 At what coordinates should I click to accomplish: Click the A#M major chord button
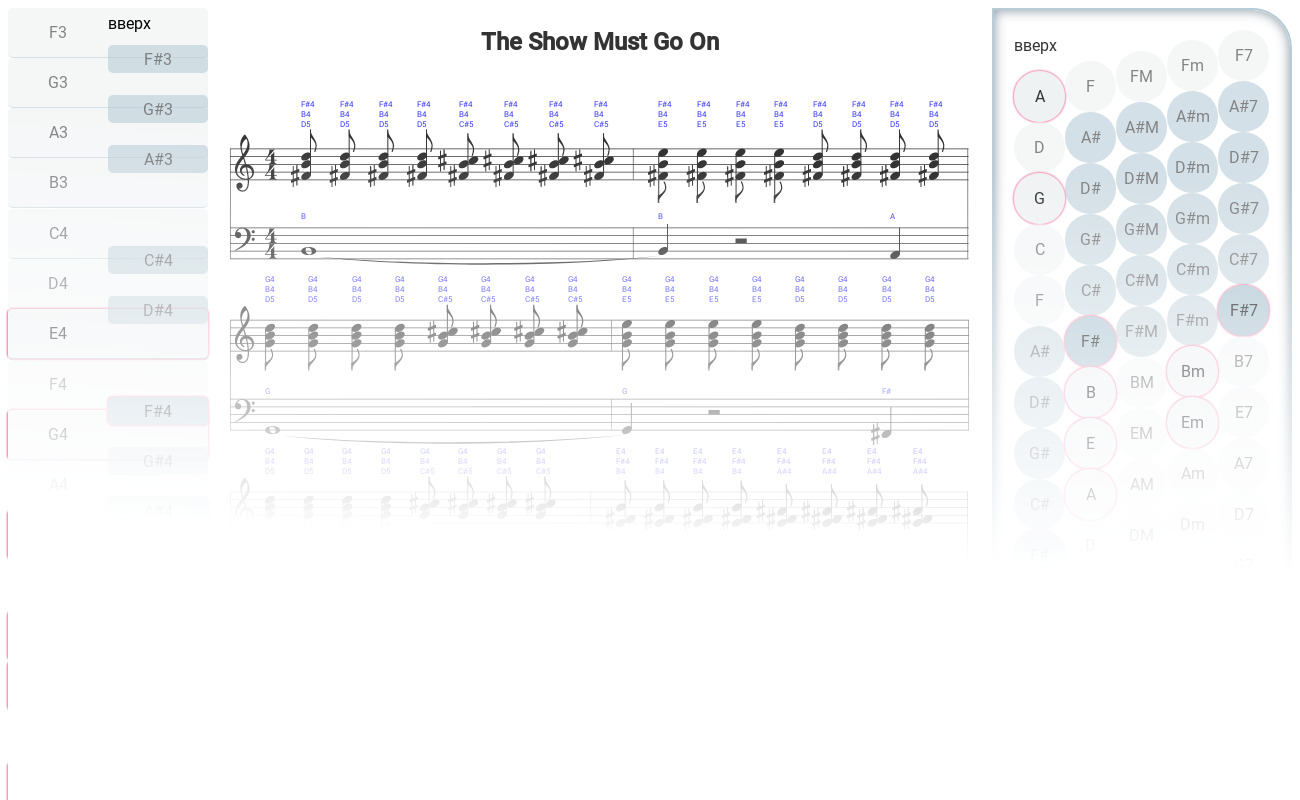[x=1141, y=127]
